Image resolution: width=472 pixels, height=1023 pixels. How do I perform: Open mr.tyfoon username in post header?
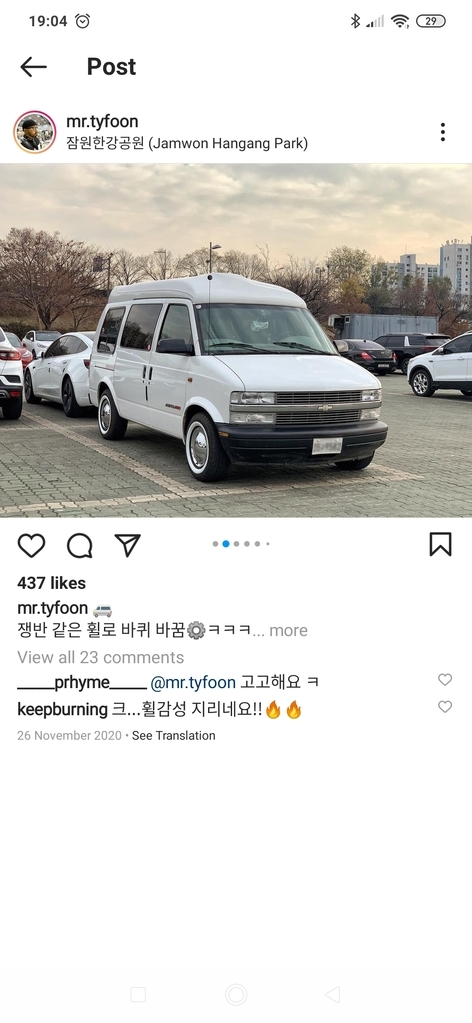pyautogui.click(x=102, y=121)
